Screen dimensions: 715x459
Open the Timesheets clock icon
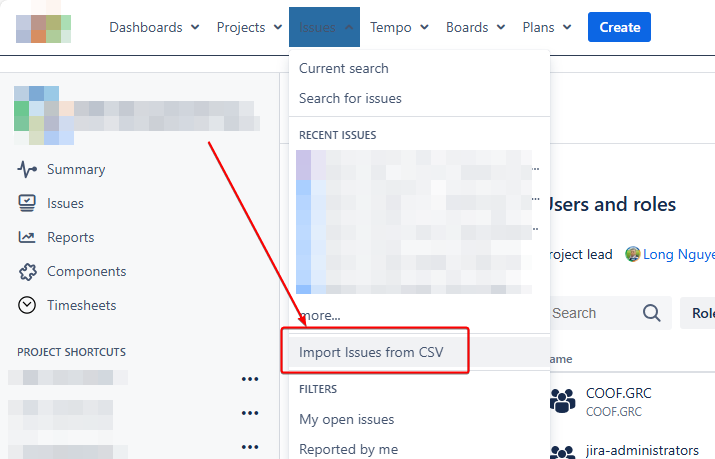coord(27,305)
